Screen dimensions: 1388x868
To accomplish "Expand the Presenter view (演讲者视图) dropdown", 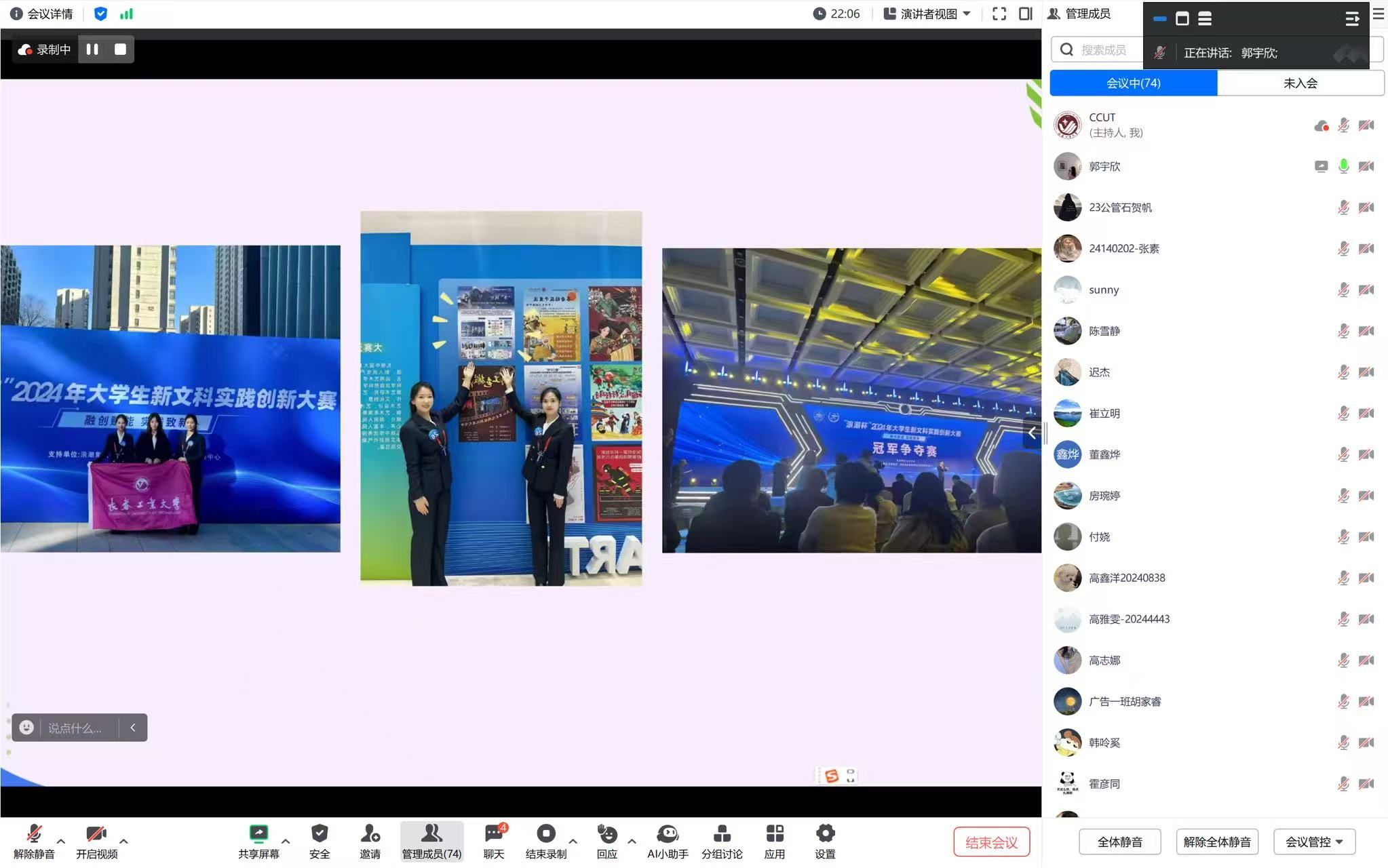I will coord(928,14).
